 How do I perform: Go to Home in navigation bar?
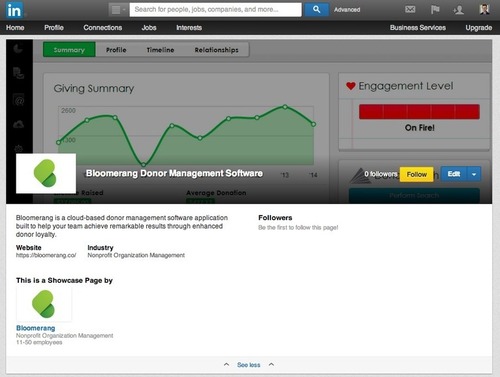[x=15, y=28]
